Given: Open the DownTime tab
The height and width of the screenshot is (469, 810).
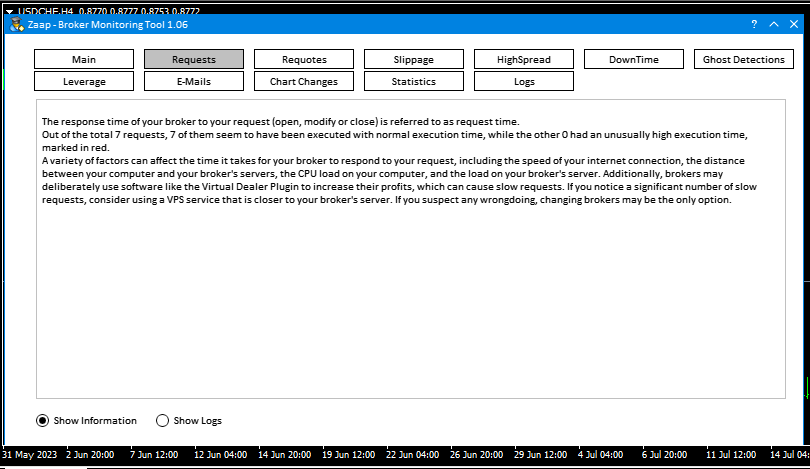Looking at the screenshot, I should click(x=634, y=59).
